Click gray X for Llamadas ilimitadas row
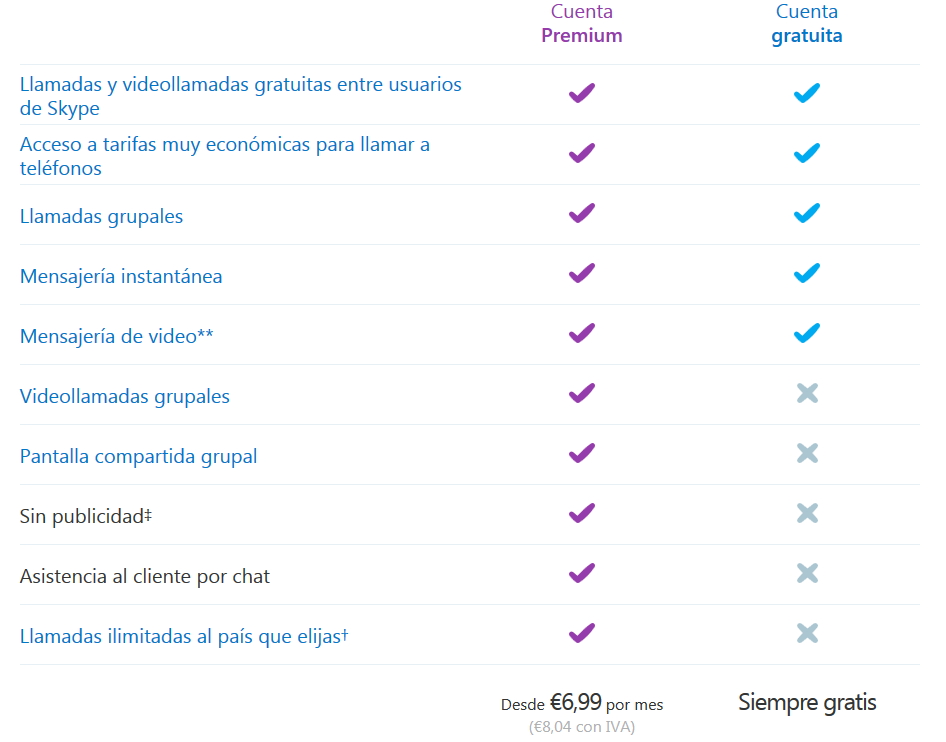The image size is (946, 742). click(807, 634)
